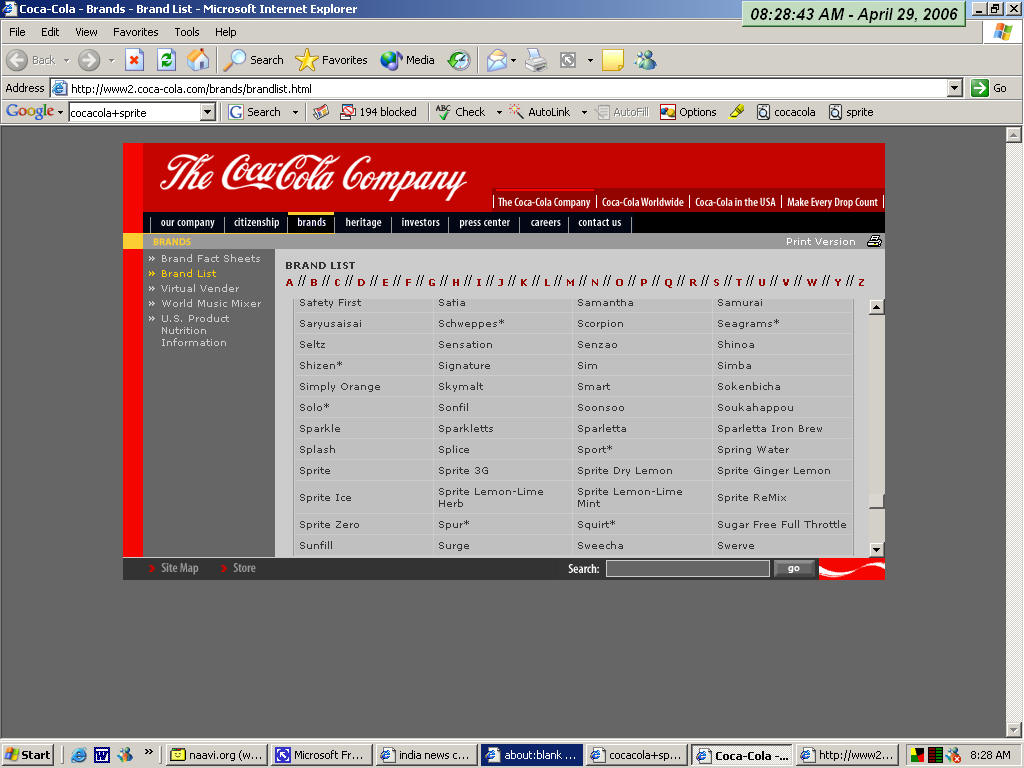Screen dimensions: 1024x768
Task: Click the Print Version printer icon
Action: coord(874,242)
